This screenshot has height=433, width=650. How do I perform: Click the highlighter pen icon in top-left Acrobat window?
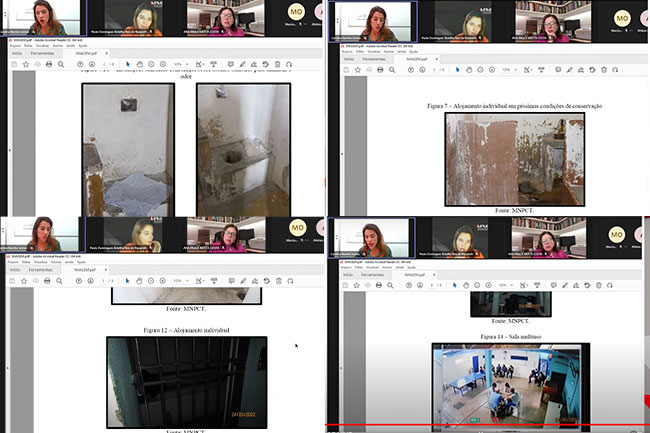(243, 64)
